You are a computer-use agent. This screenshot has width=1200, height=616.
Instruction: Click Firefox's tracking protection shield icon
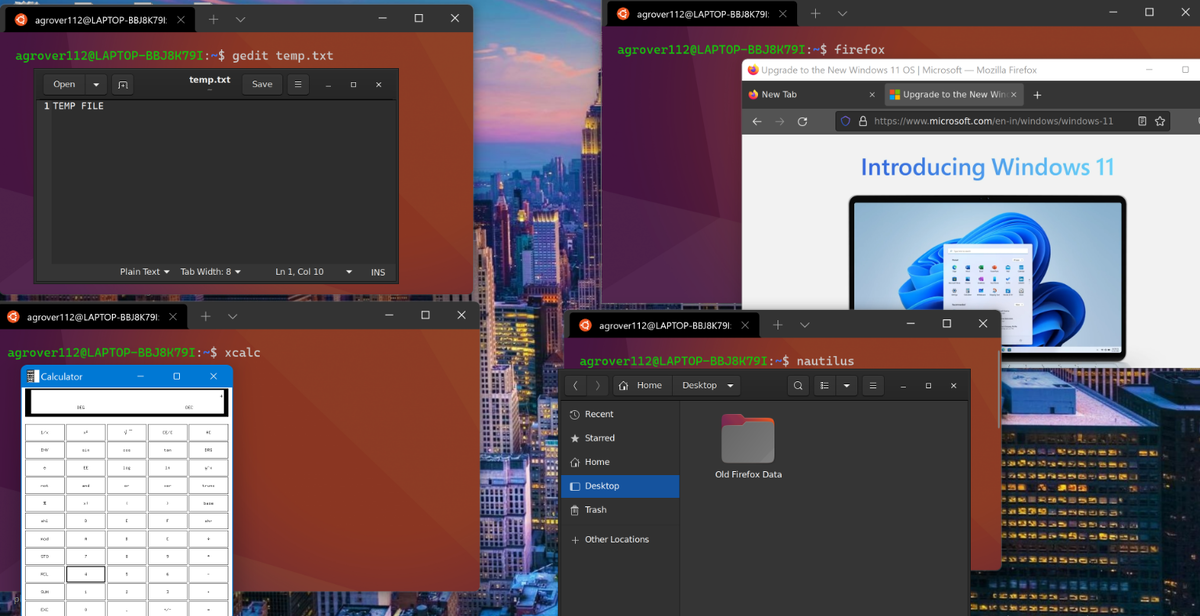pyautogui.click(x=845, y=121)
